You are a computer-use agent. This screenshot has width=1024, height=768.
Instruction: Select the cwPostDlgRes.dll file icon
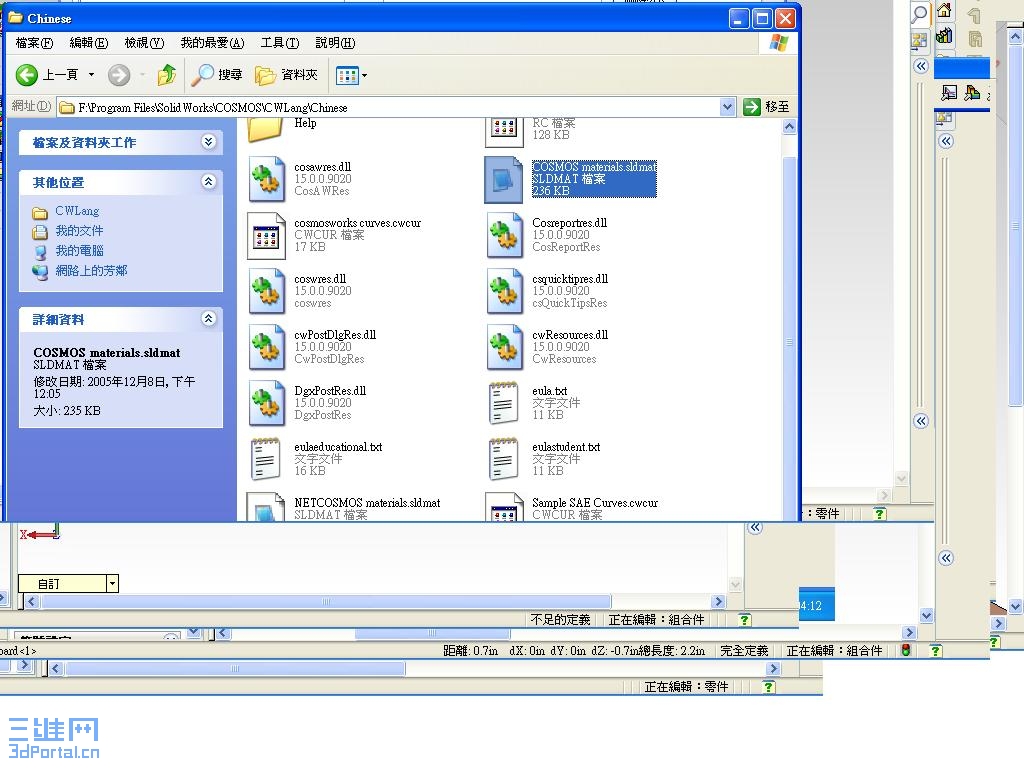click(x=267, y=347)
